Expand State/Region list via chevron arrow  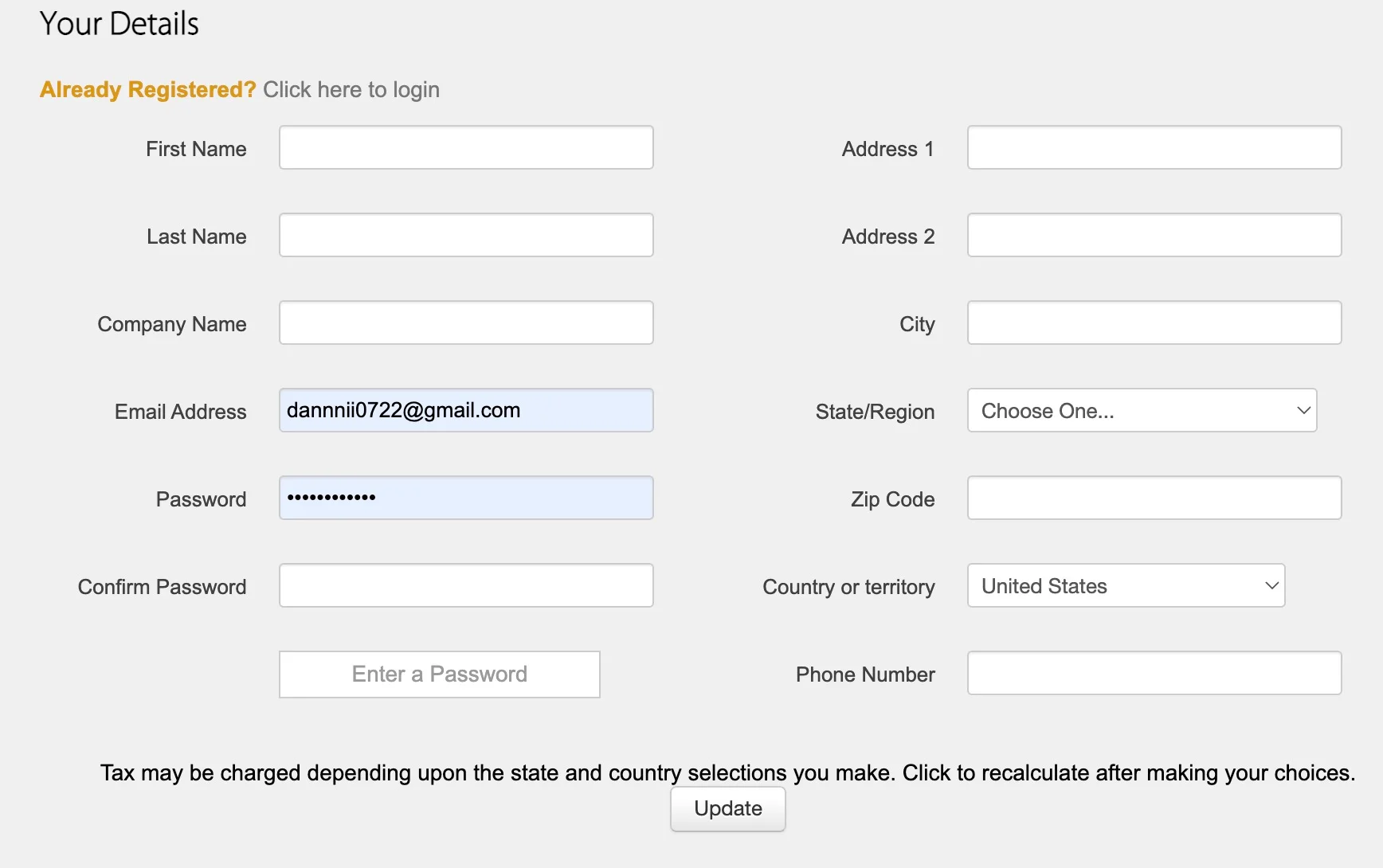[1303, 410]
